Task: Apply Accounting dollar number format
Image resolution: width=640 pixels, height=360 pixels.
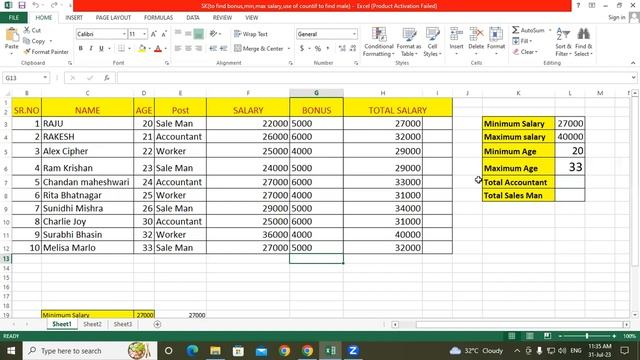Action: click(x=302, y=49)
